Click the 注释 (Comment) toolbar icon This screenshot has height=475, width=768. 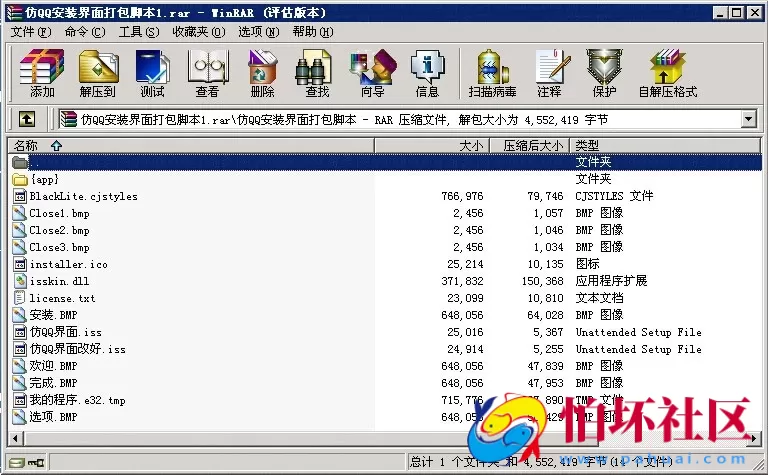552,66
